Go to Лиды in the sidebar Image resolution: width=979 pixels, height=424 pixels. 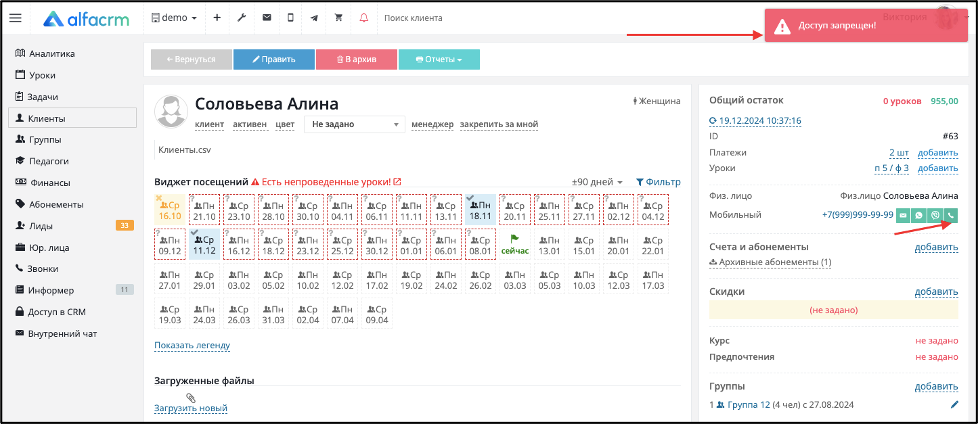pos(41,225)
